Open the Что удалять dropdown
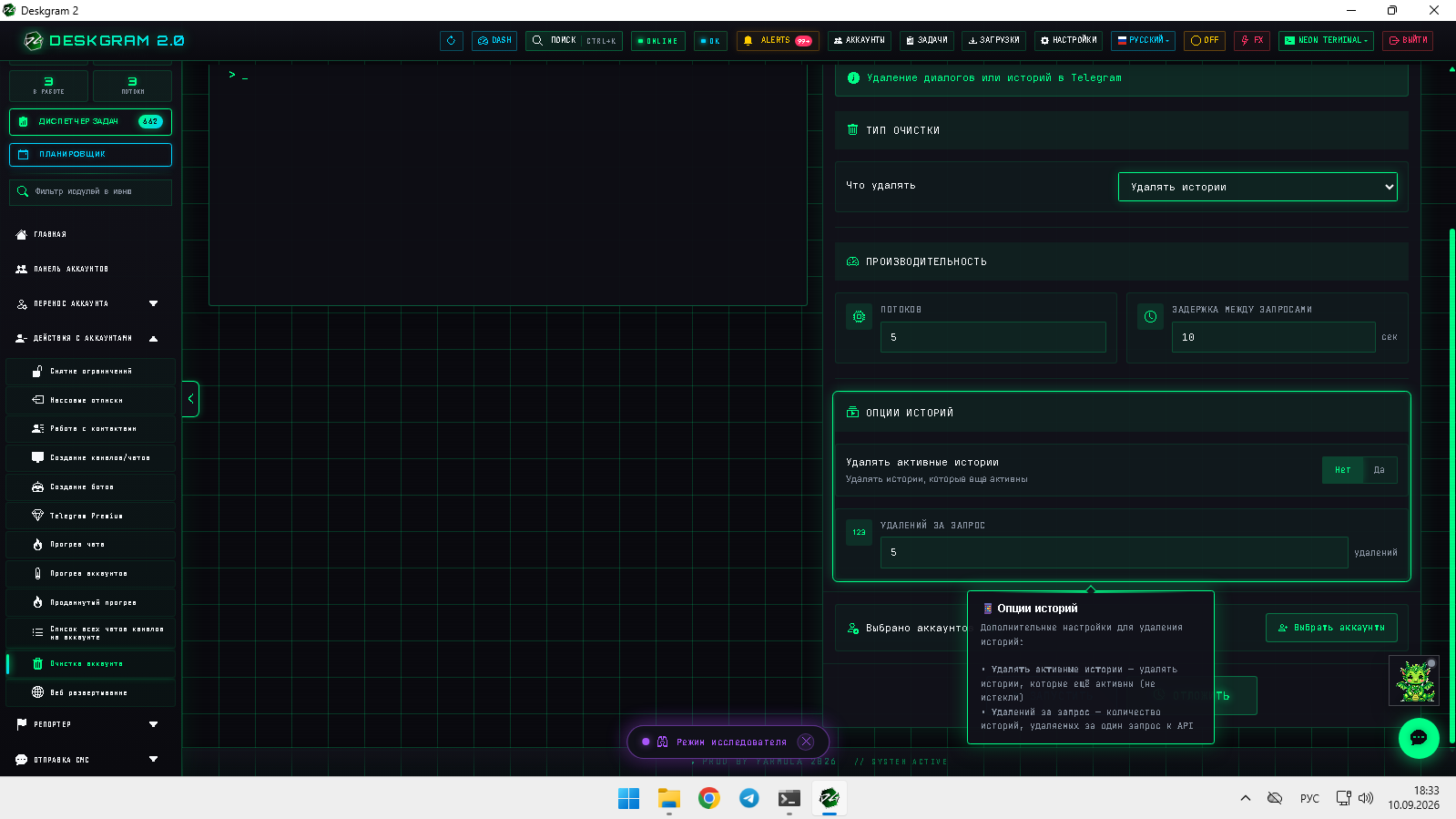 click(1257, 187)
